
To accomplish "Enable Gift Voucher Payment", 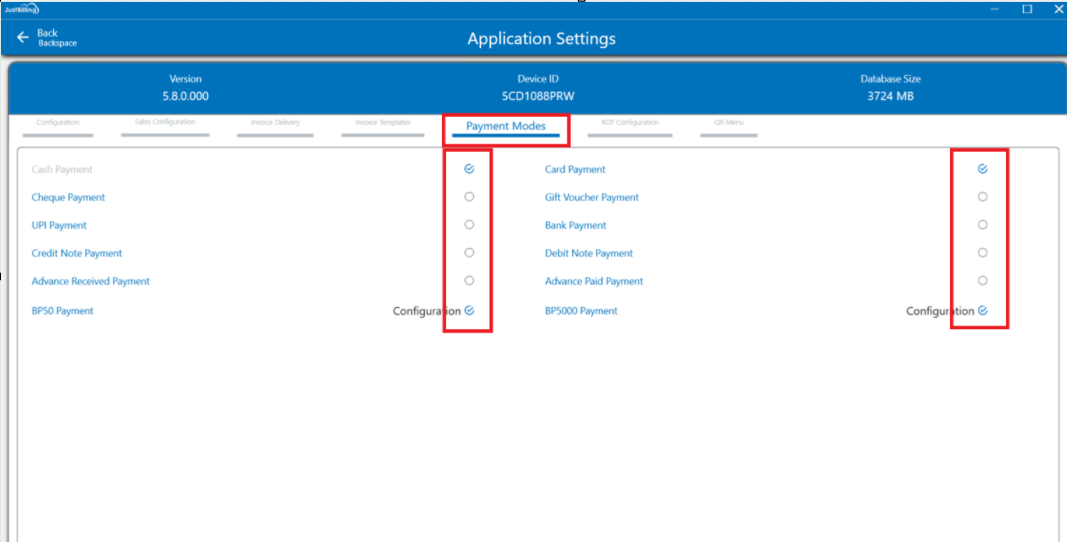I will point(983,197).
